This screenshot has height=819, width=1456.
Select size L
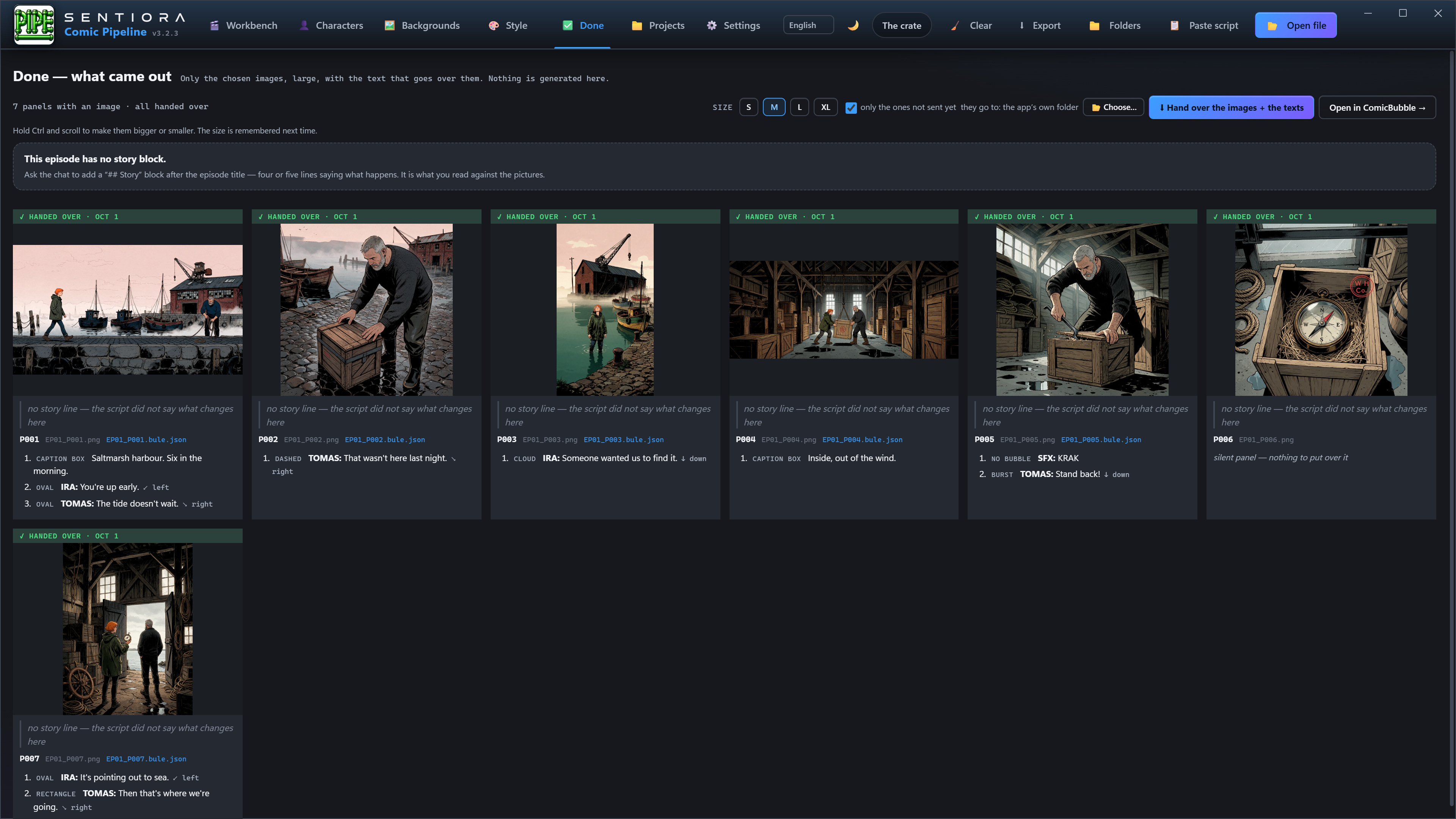click(799, 107)
